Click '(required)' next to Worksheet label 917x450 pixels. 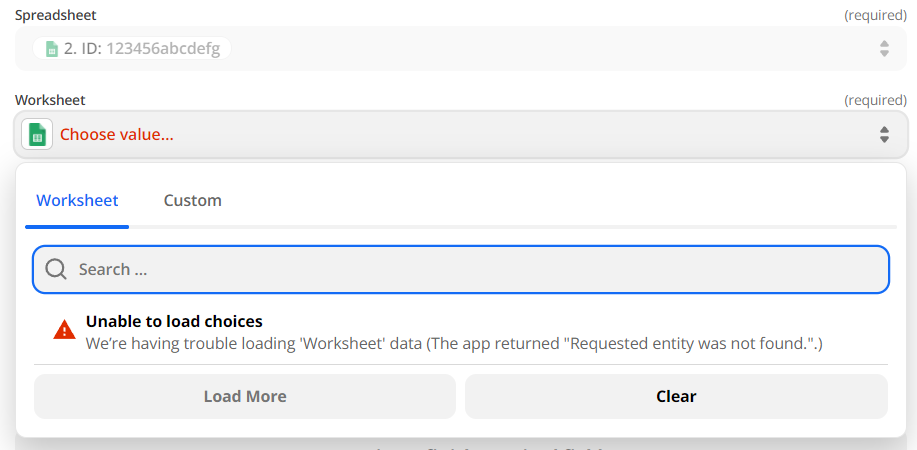coord(875,100)
